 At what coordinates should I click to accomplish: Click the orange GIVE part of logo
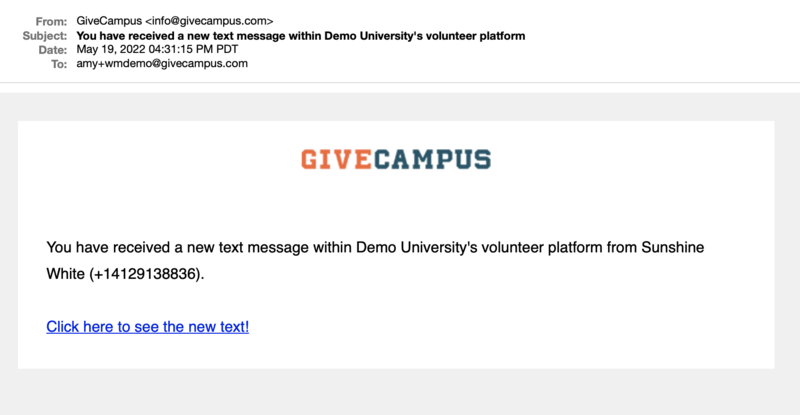336,159
